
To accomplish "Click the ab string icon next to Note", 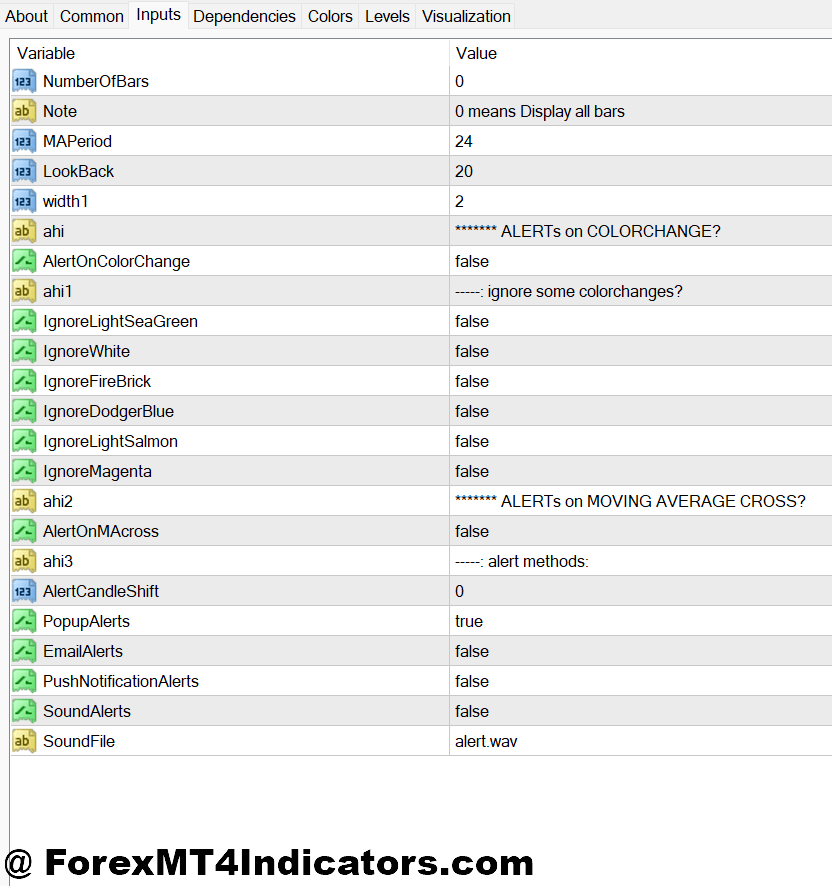I will [24, 111].
